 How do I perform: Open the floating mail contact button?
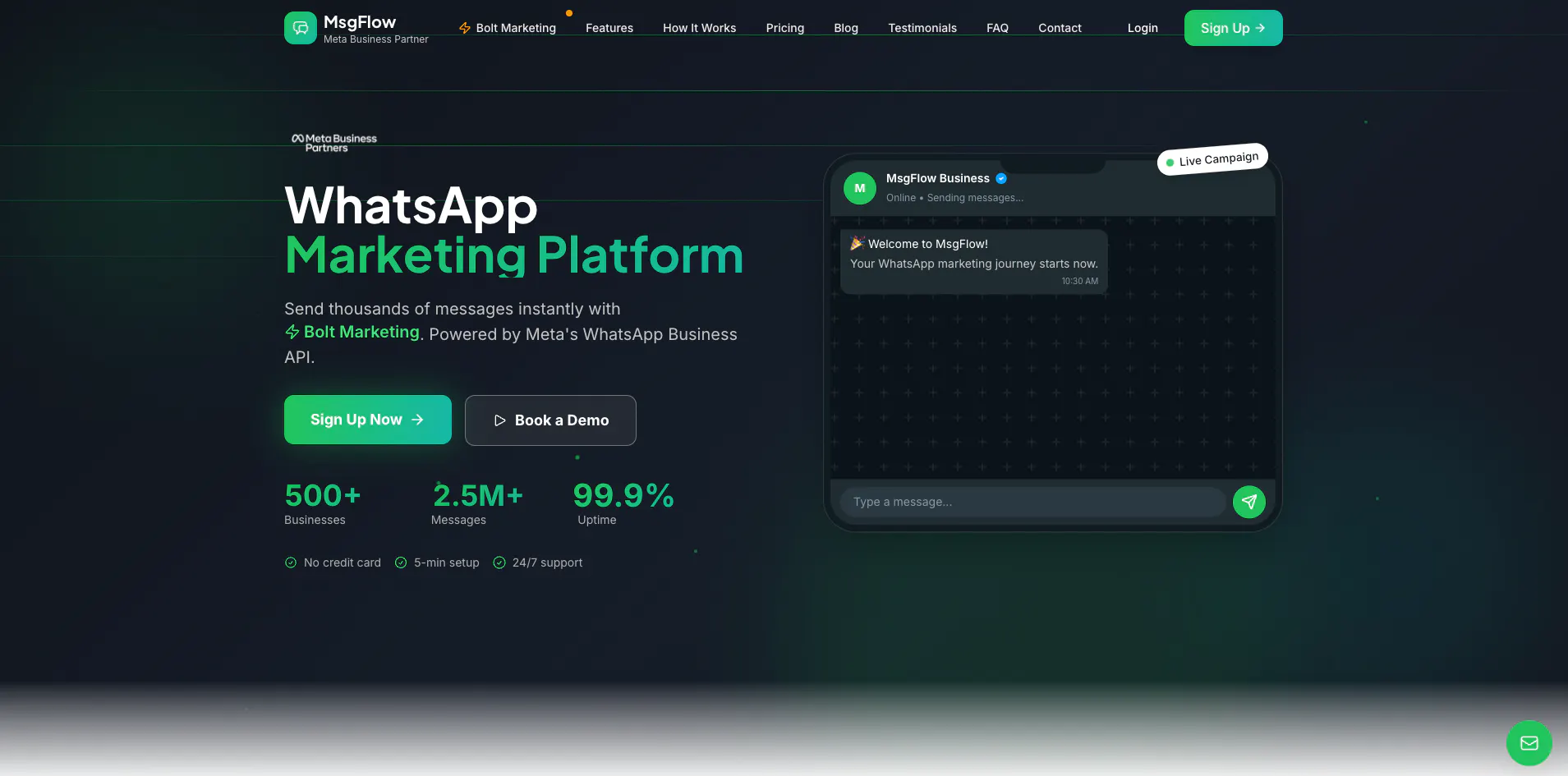click(x=1529, y=743)
